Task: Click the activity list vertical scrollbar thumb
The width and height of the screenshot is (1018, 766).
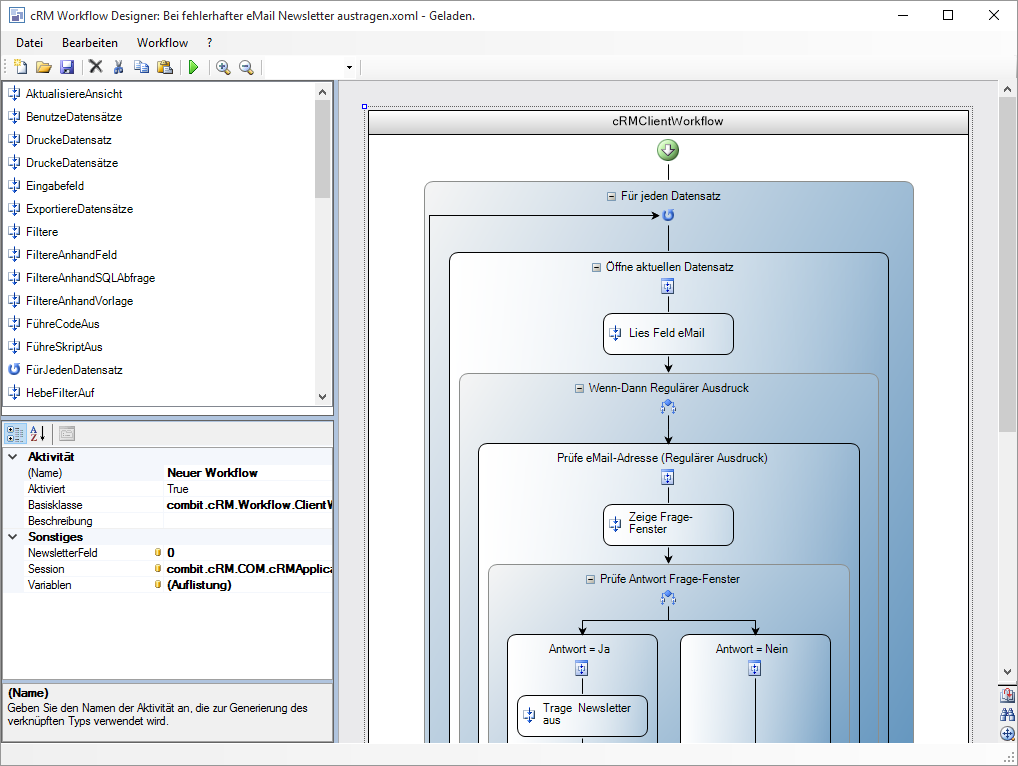Action: 322,148
